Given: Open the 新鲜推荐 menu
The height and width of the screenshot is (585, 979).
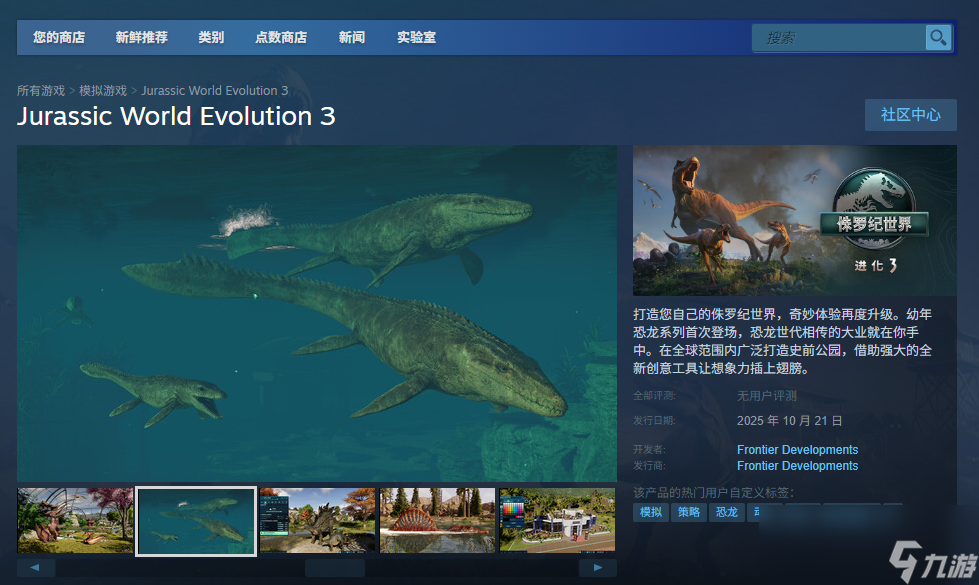Looking at the screenshot, I should coord(142,37).
